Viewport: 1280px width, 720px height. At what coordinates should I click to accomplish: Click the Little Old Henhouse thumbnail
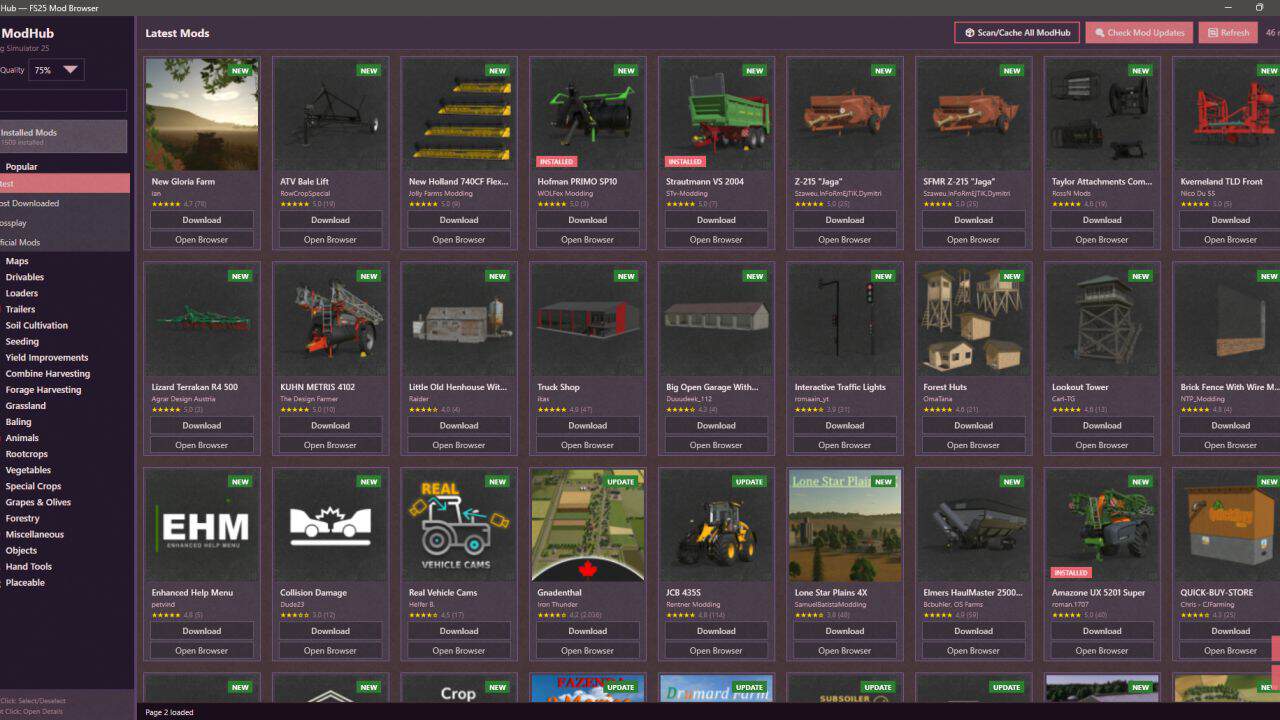[x=459, y=320]
